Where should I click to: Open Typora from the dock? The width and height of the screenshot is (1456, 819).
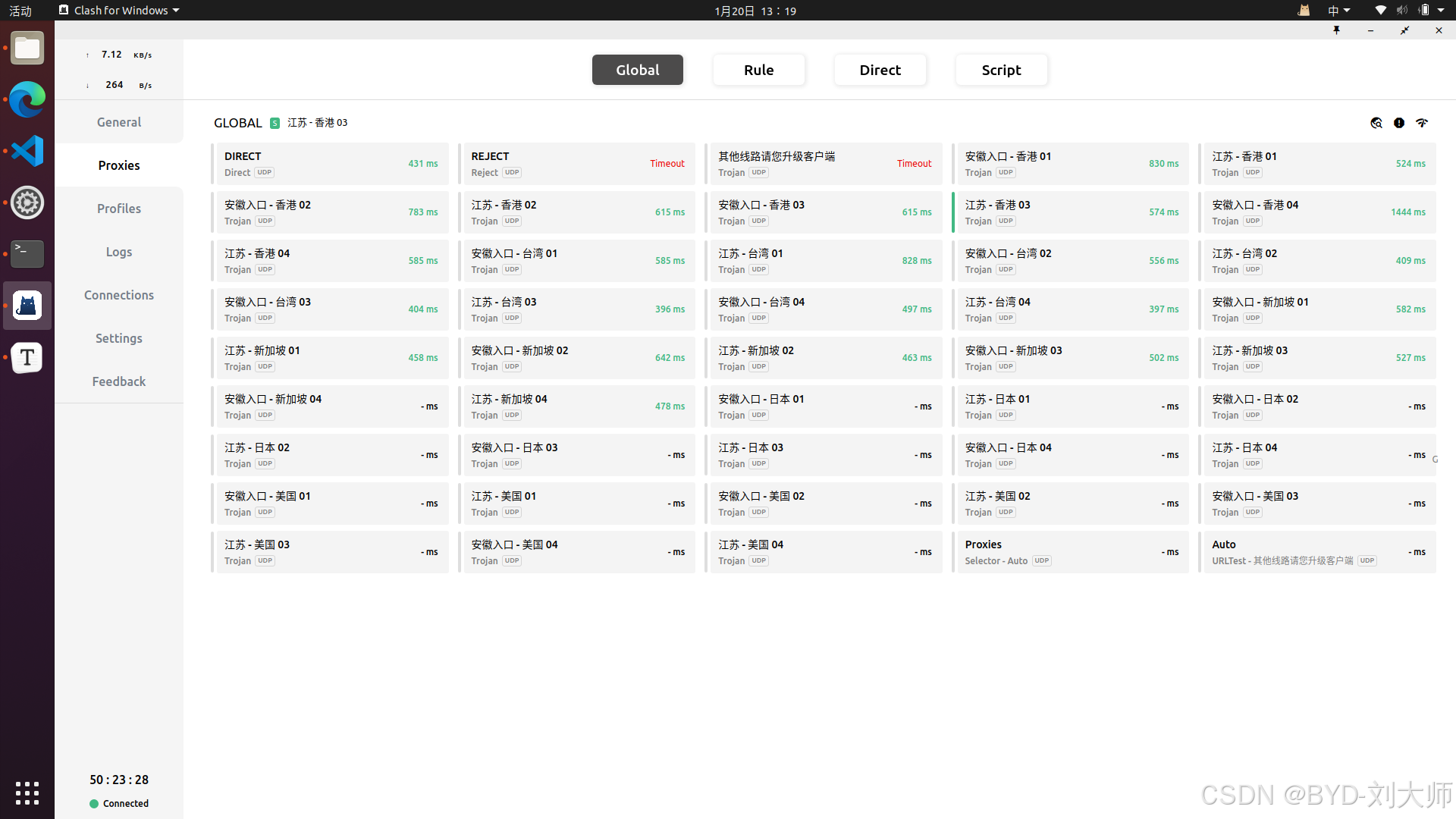pos(27,357)
